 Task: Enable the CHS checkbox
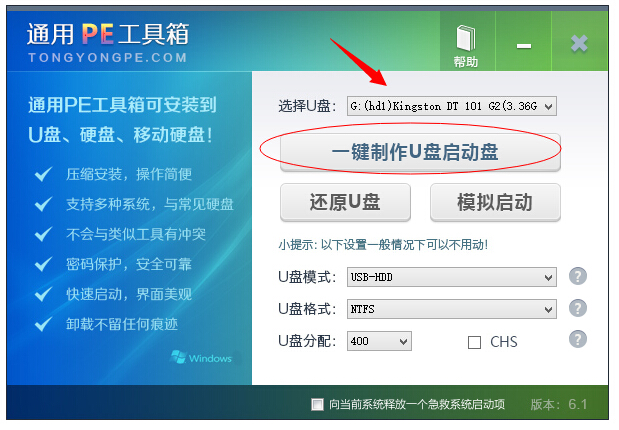(x=474, y=342)
